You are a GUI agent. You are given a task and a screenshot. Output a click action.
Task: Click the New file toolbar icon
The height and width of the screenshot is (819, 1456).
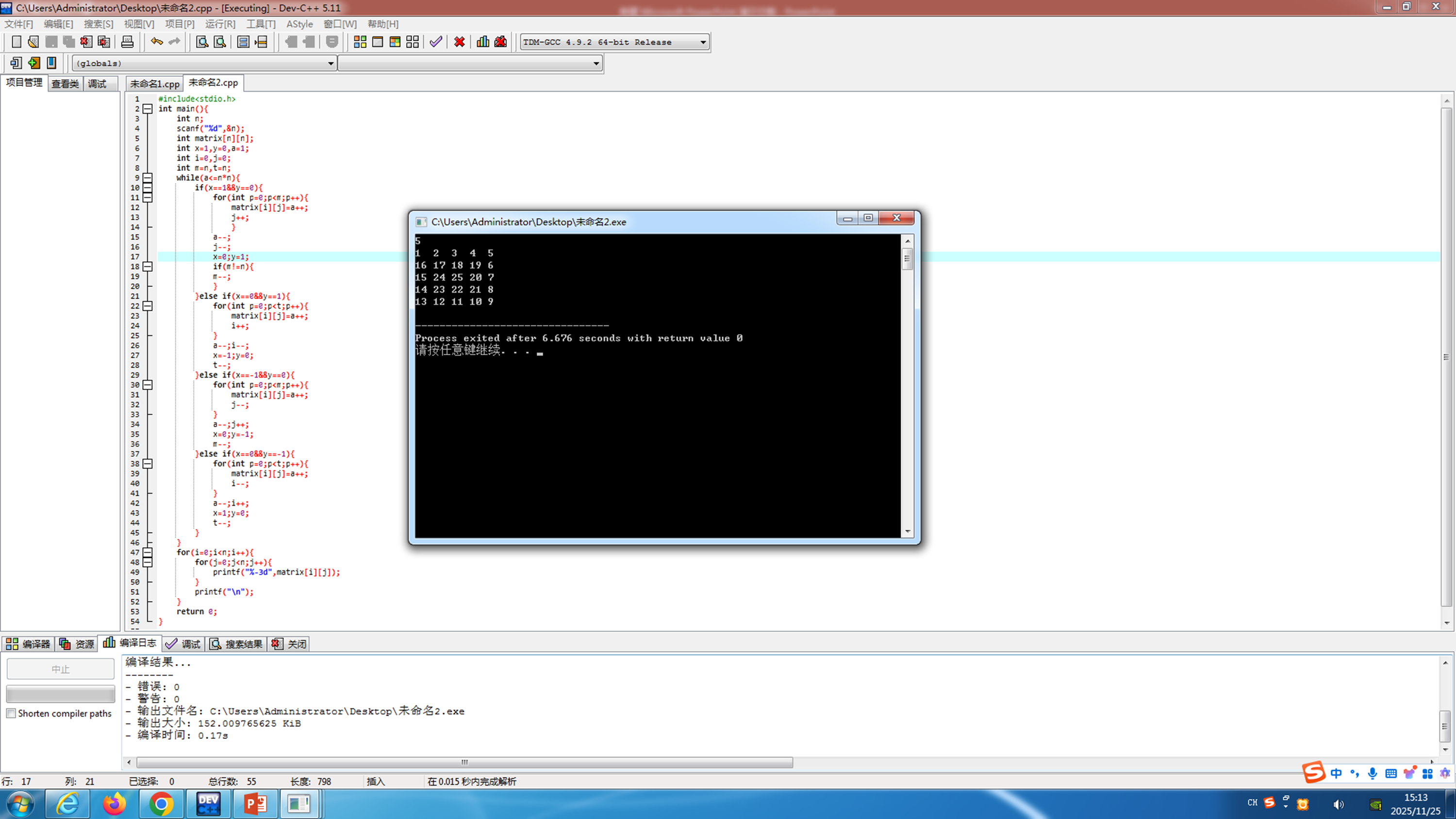coord(17,42)
